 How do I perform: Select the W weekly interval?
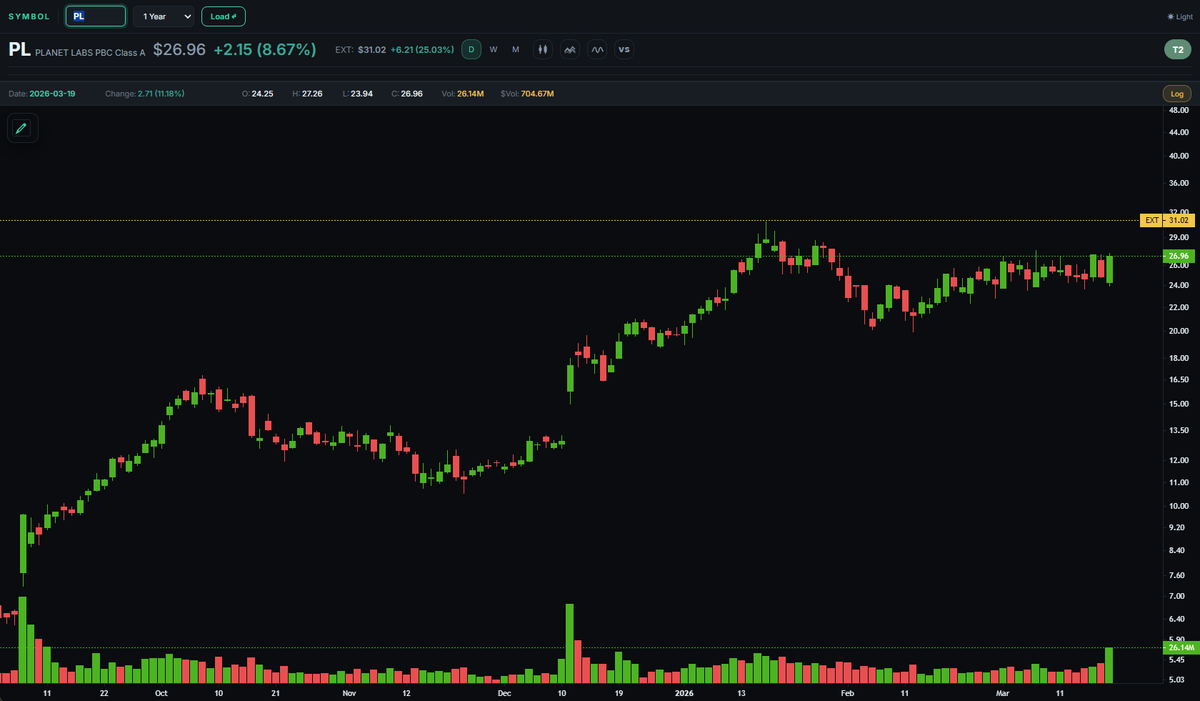pos(493,49)
